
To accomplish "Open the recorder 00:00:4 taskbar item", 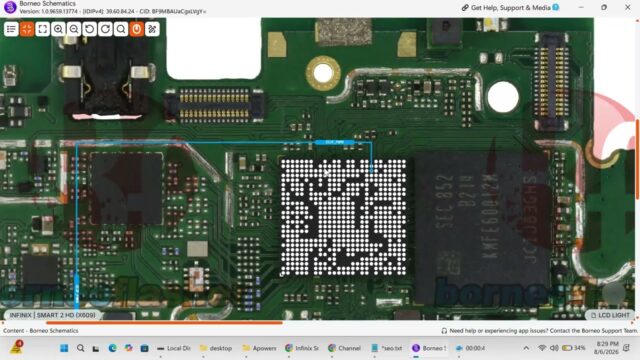I will [x=471, y=348].
